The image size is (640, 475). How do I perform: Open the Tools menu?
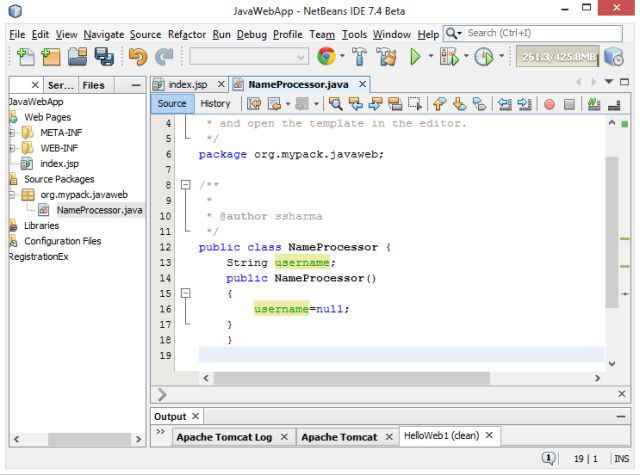(x=354, y=35)
